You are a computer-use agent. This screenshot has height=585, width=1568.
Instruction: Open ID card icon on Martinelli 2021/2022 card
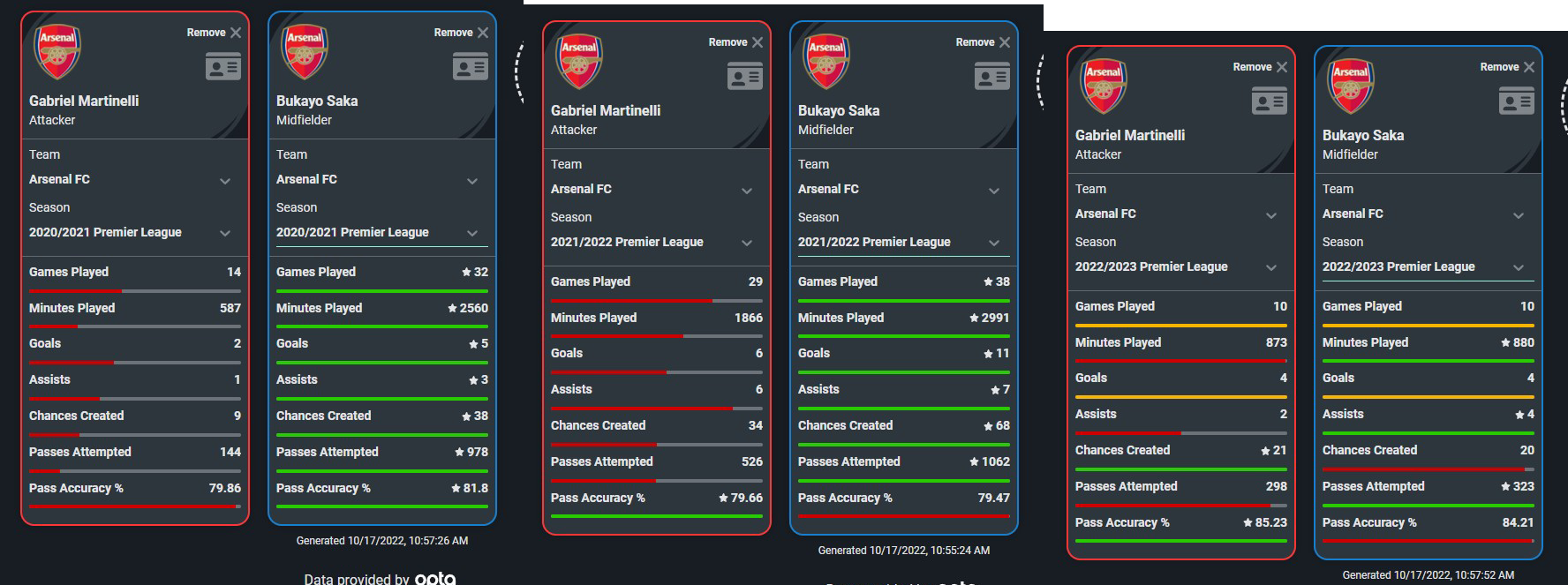tap(744, 76)
